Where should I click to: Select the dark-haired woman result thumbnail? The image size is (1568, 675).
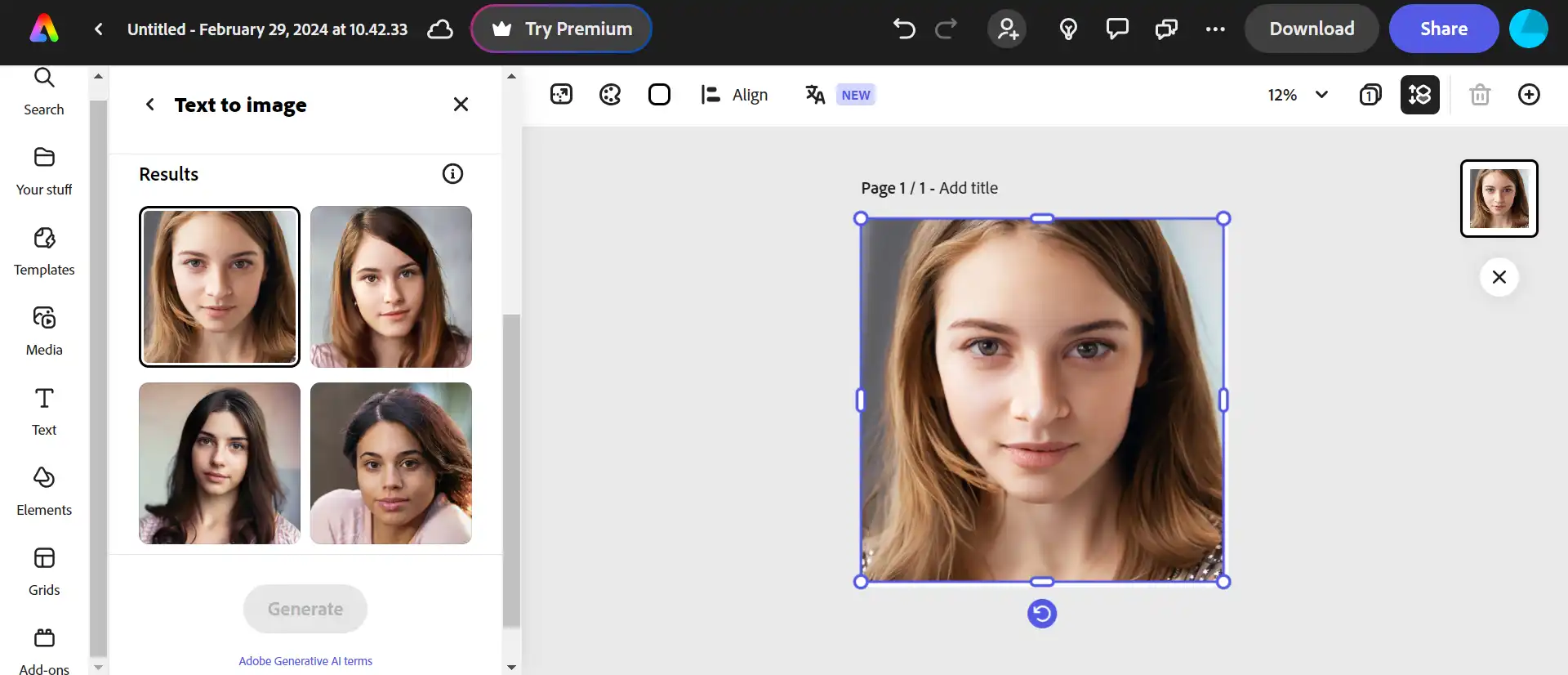point(220,463)
